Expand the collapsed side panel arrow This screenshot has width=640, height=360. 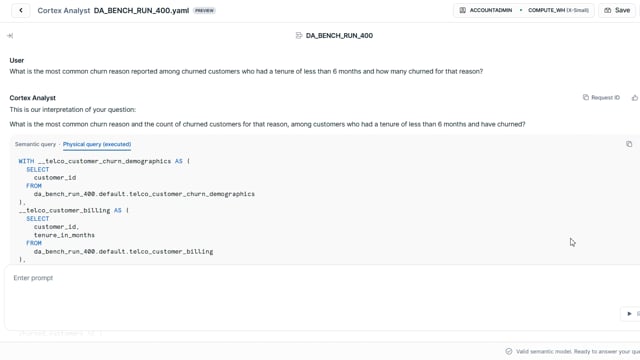pos(10,36)
